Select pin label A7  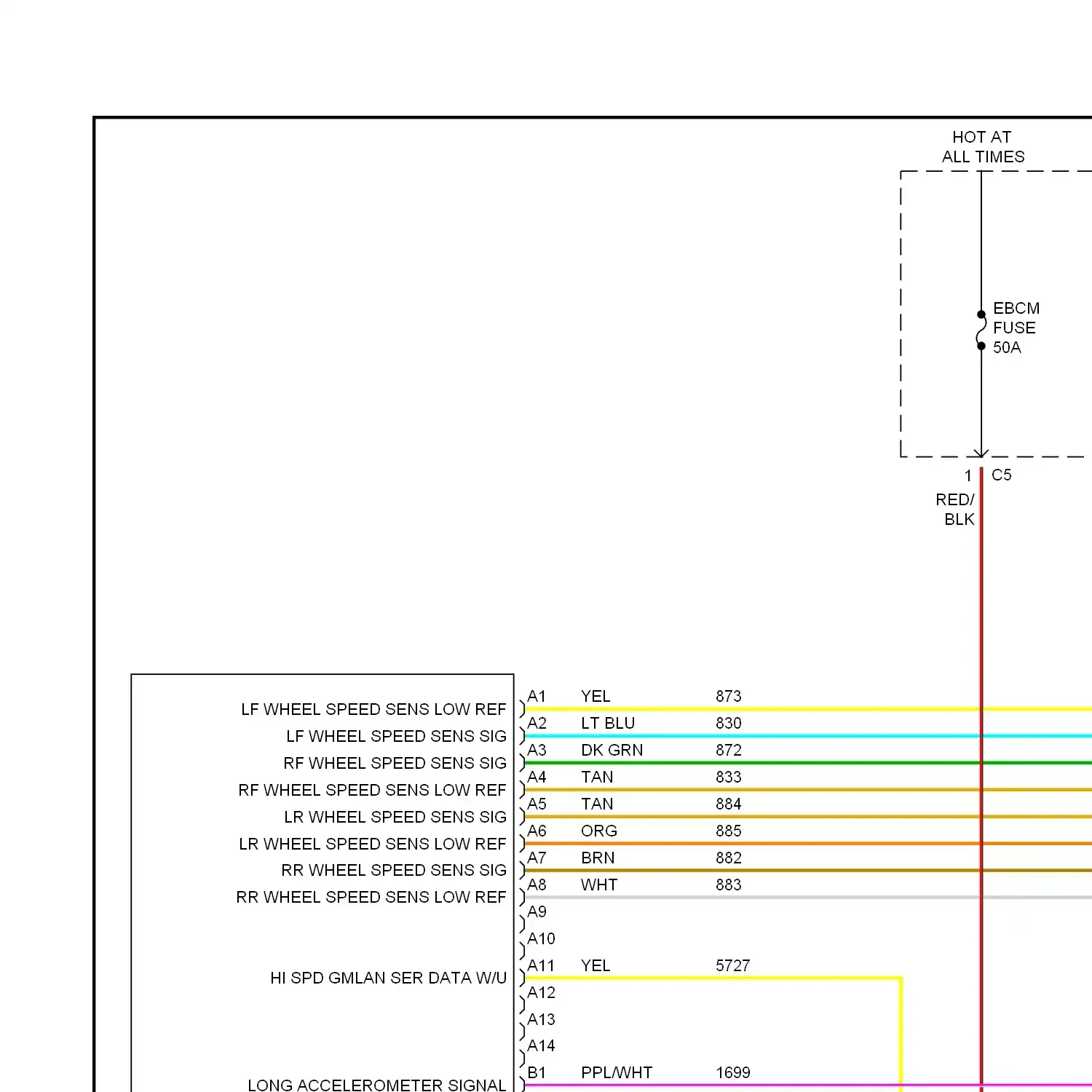pyautogui.click(x=537, y=858)
